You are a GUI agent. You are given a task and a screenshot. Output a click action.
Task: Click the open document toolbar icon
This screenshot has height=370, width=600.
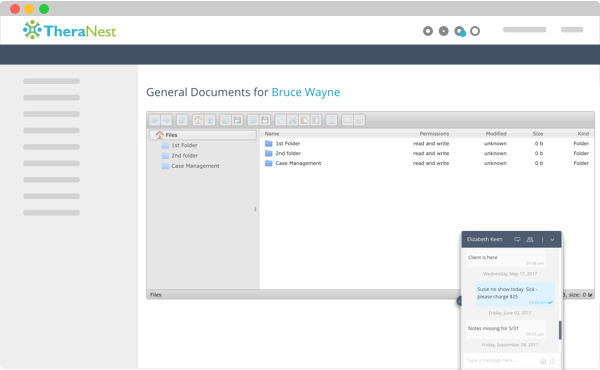[253, 121]
